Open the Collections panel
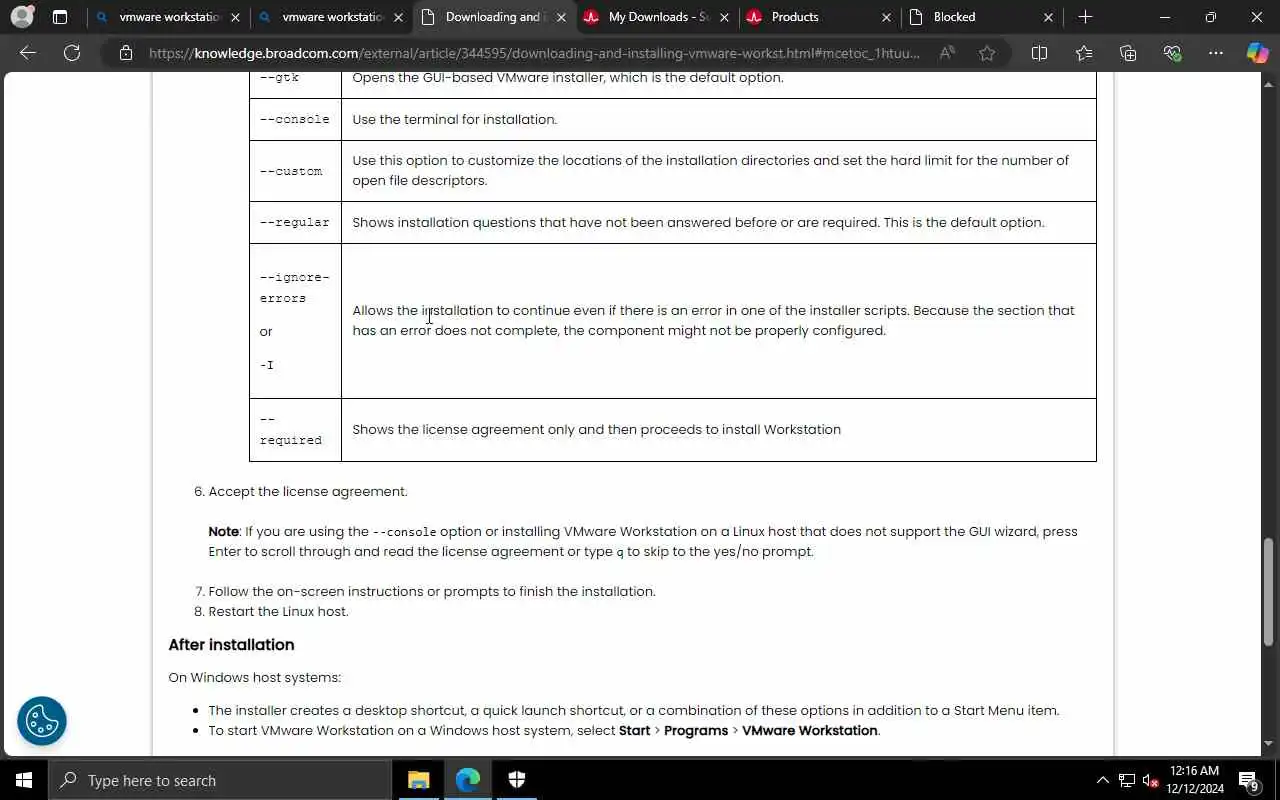 coord(1128,53)
